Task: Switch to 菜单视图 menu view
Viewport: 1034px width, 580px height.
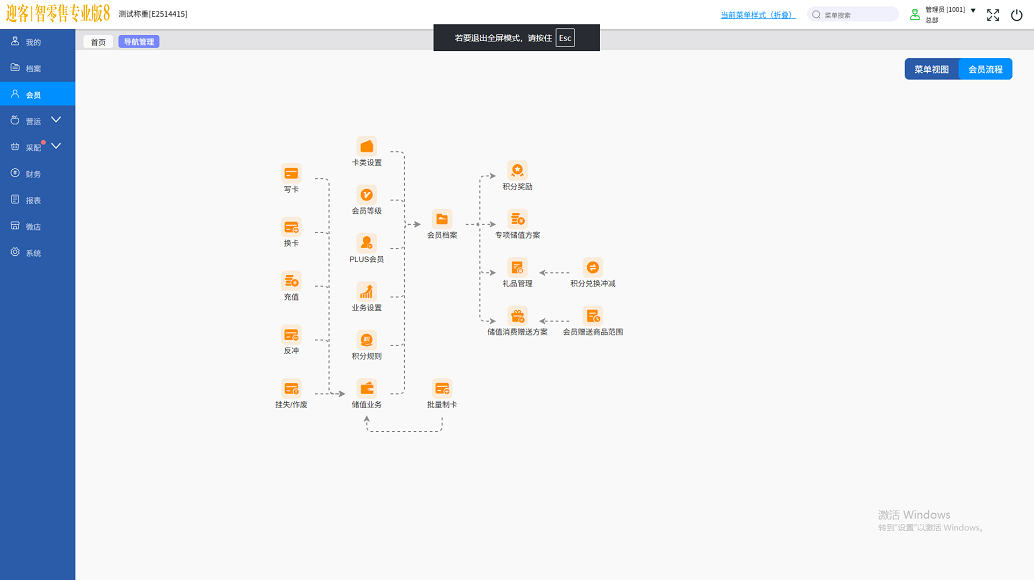Action: [931, 70]
